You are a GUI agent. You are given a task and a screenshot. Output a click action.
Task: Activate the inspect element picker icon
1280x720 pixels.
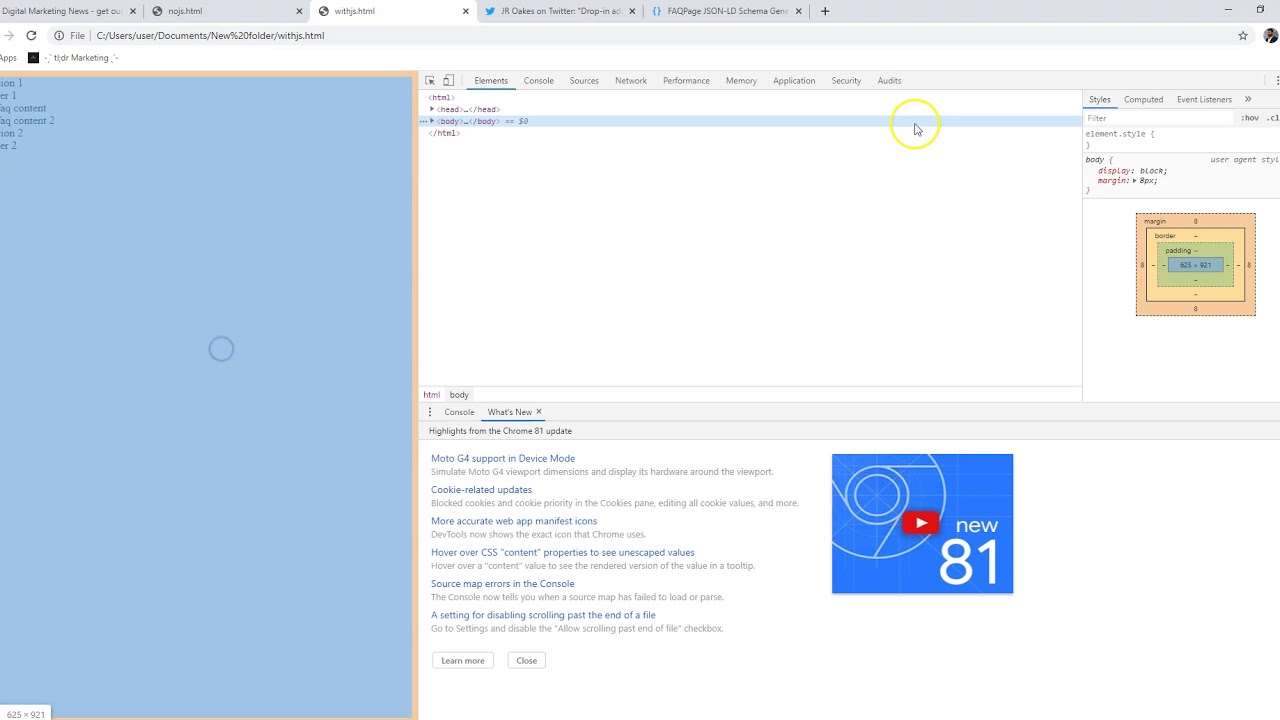(x=430, y=81)
